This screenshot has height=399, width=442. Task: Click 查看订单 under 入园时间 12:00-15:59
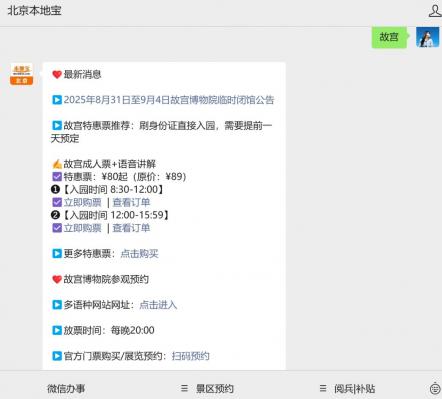coord(131,228)
